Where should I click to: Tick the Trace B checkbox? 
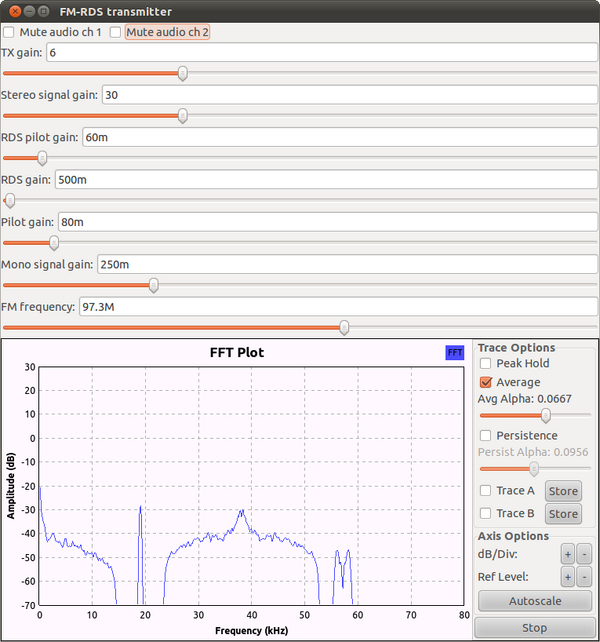point(485,513)
